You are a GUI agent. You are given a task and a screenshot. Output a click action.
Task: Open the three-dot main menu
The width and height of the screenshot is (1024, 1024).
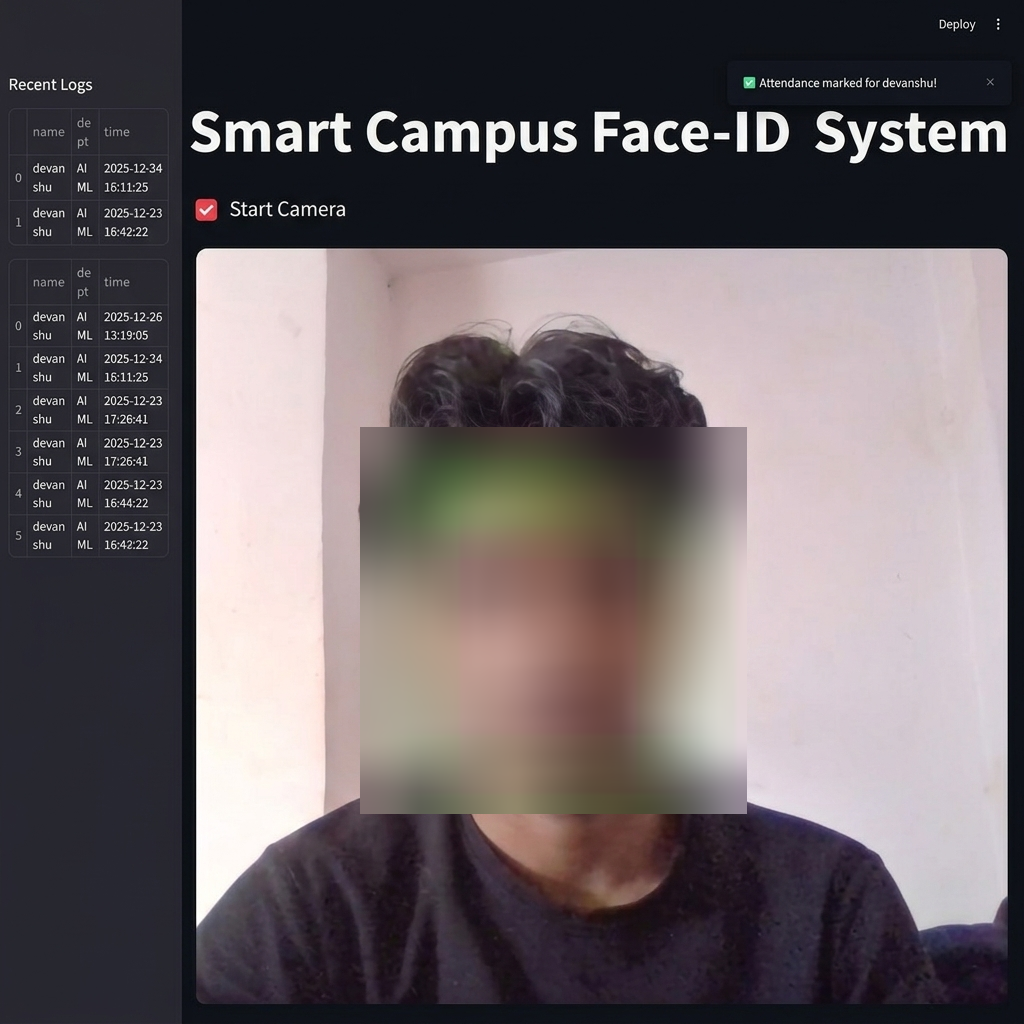coord(997,24)
